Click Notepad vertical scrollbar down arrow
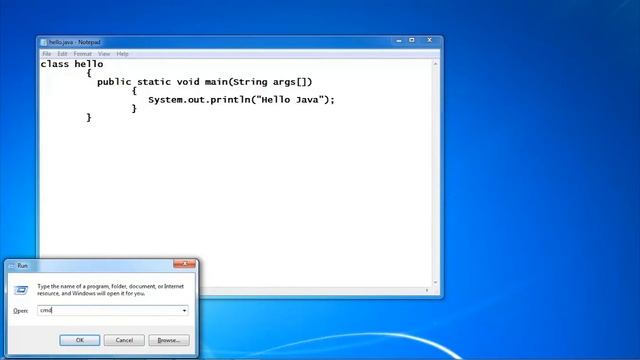The width and height of the screenshot is (640, 360). (436, 282)
